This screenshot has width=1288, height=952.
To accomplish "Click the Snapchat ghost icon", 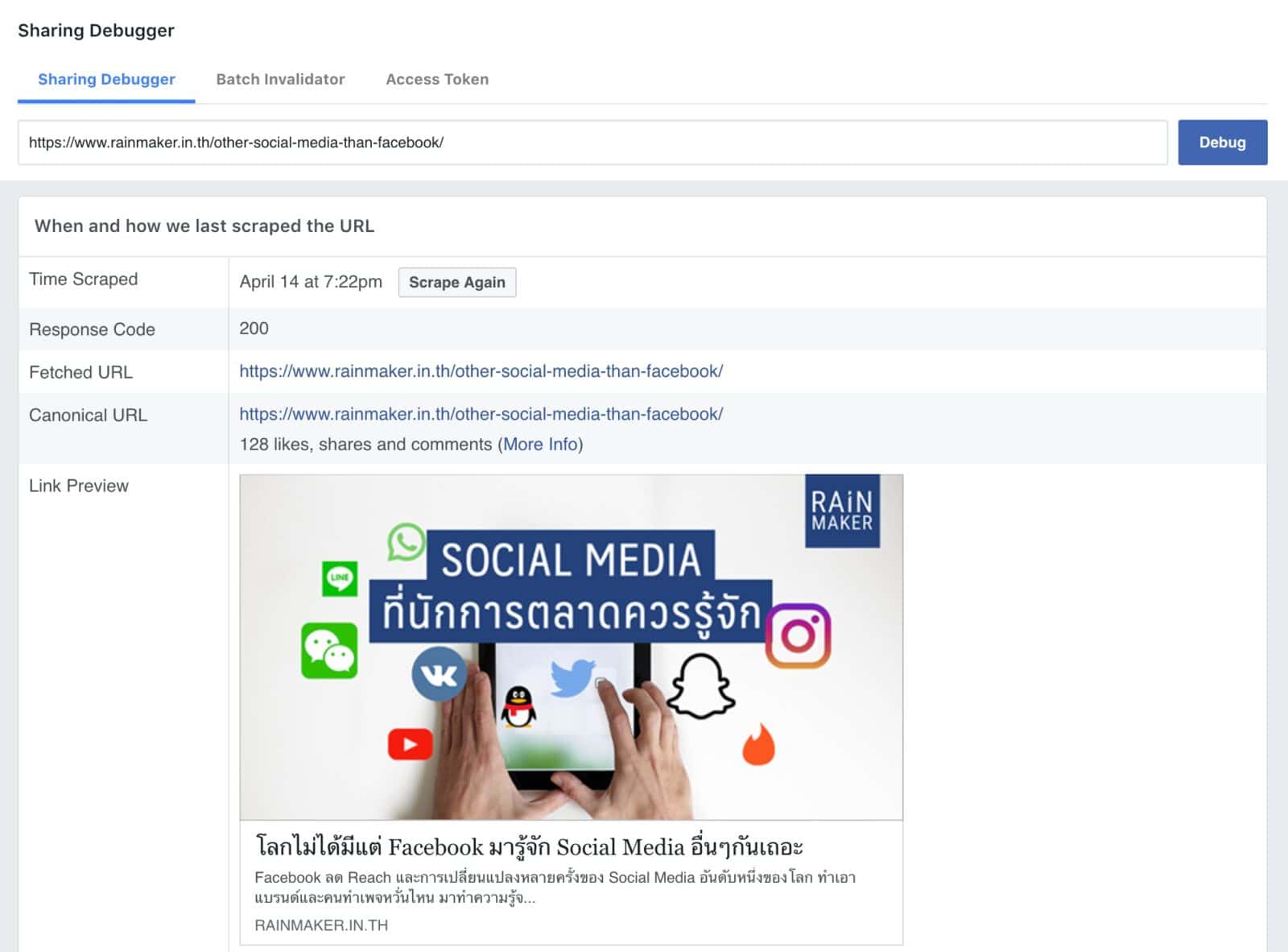I will [x=701, y=687].
